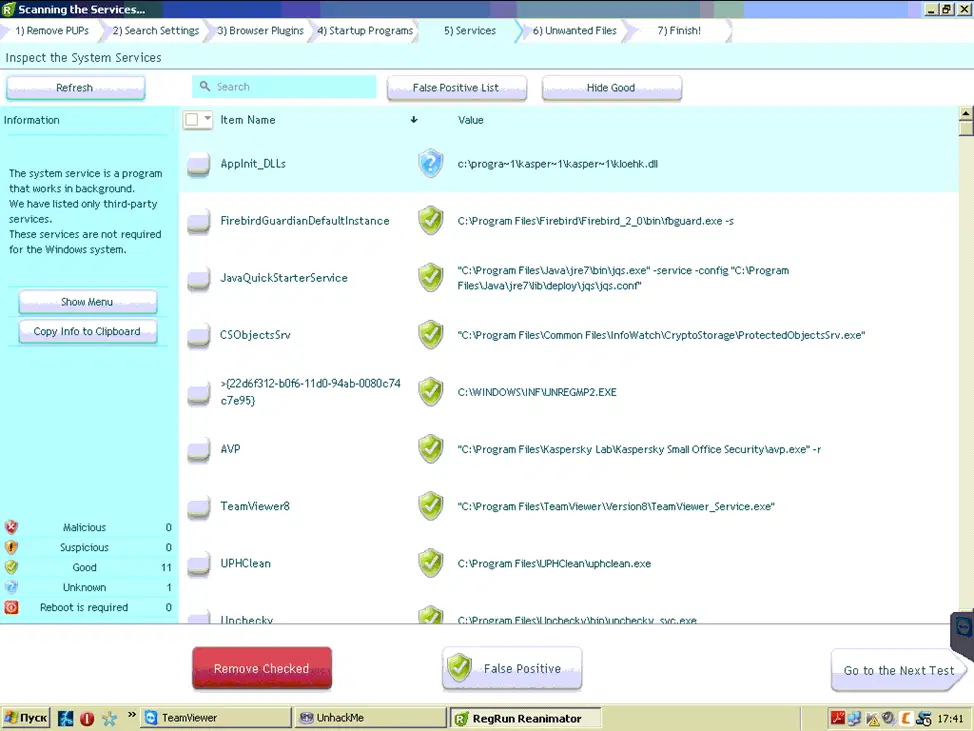Select the AppInit_DLLs value path text
The width and height of the screenshot is (974, 731).
point(557,164)
